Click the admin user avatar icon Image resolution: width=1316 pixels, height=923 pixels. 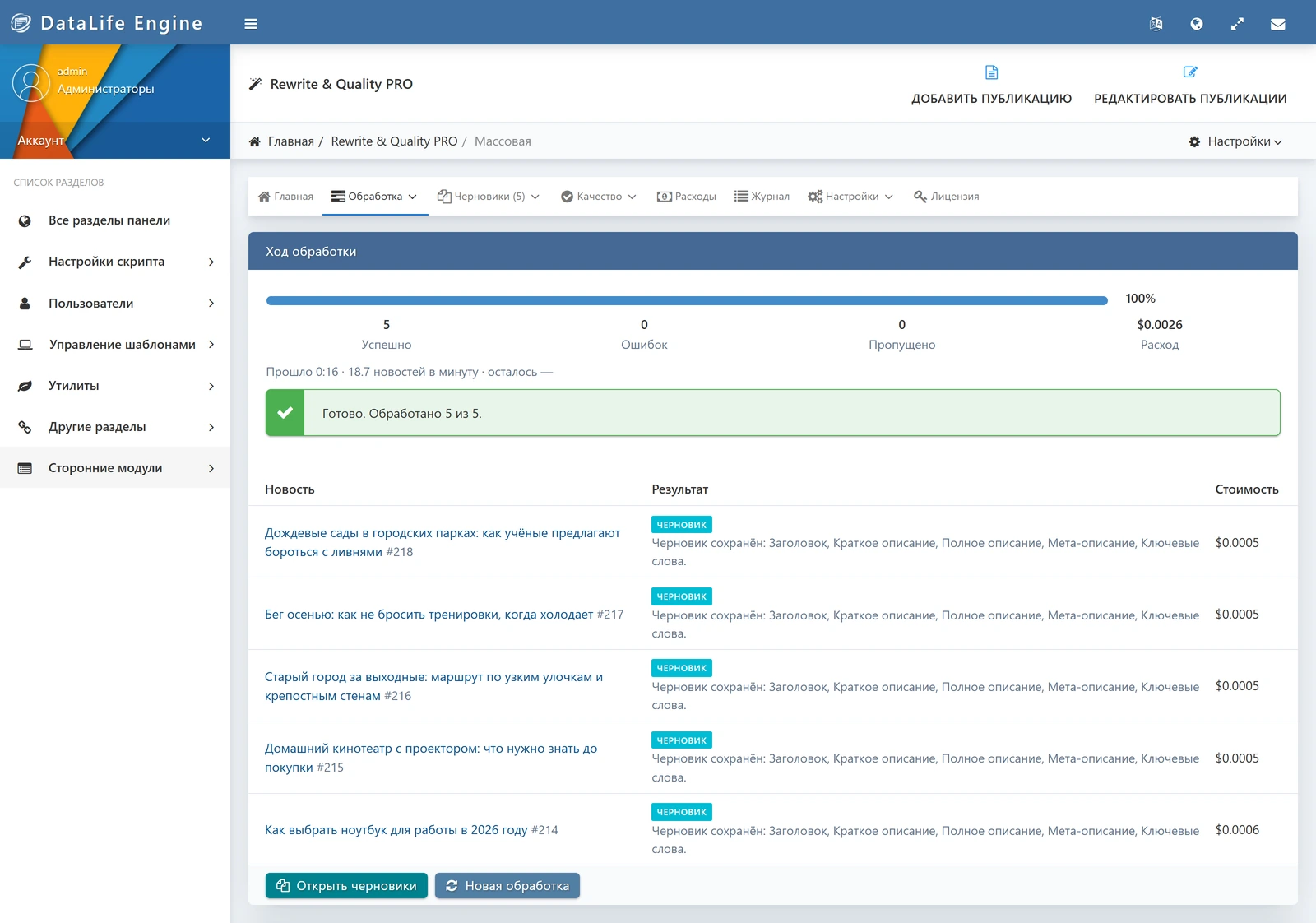coord(31,83)
